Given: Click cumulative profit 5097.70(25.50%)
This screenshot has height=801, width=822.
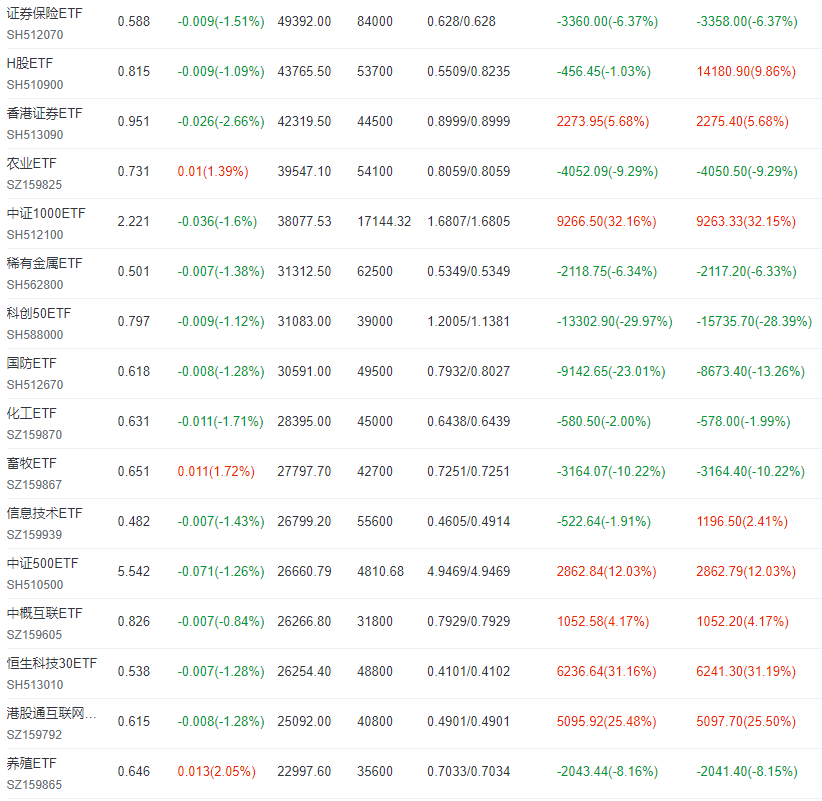Looking at the screenshot, I should (746, 721).
